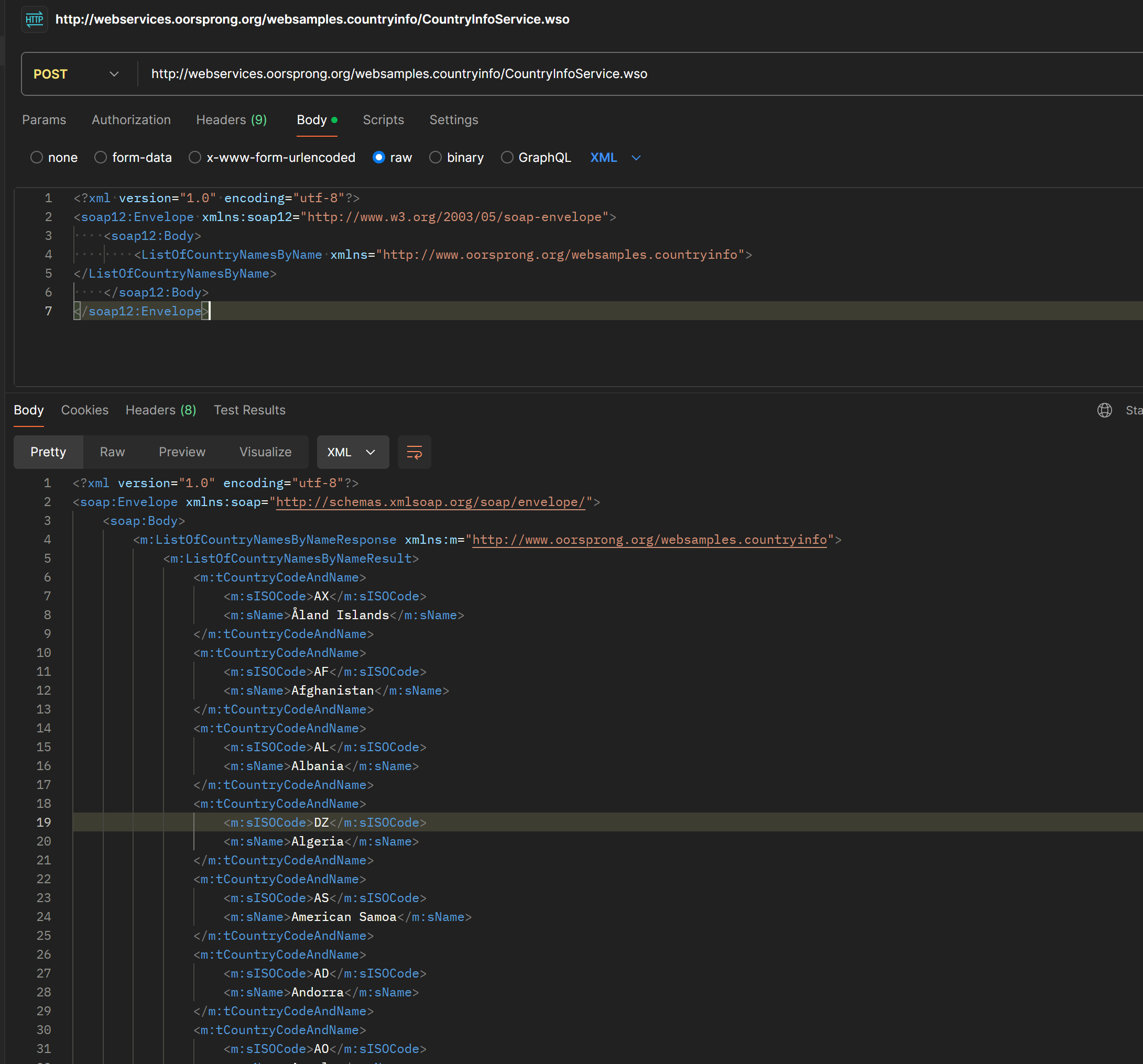1143x1064 pixels.
Task: Open the response XML format dropdown
Action: [353, 453]
